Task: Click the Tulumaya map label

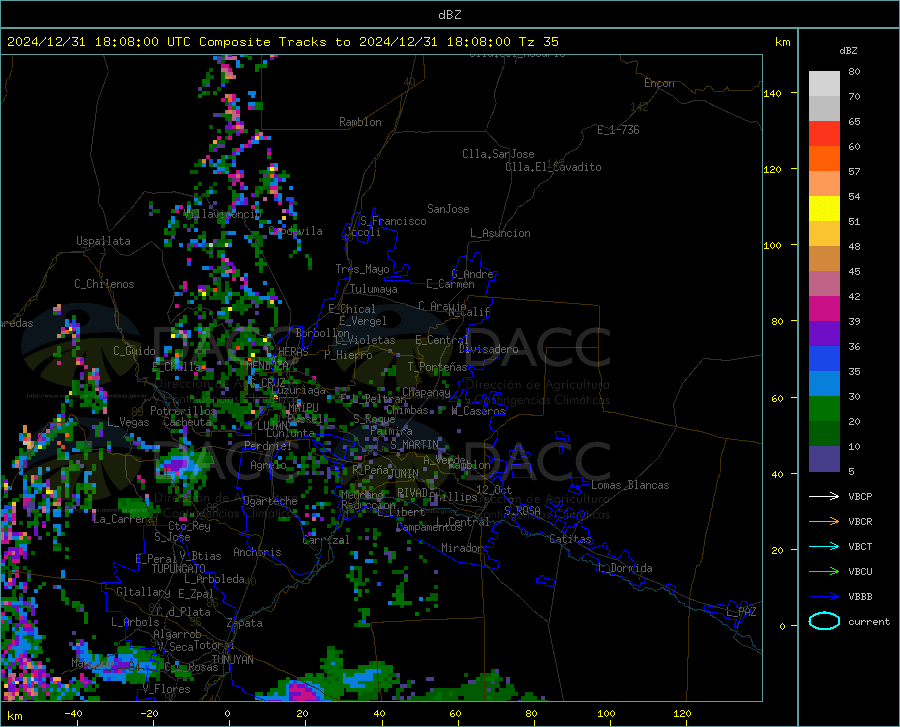Action: click(x=374, y=289)
